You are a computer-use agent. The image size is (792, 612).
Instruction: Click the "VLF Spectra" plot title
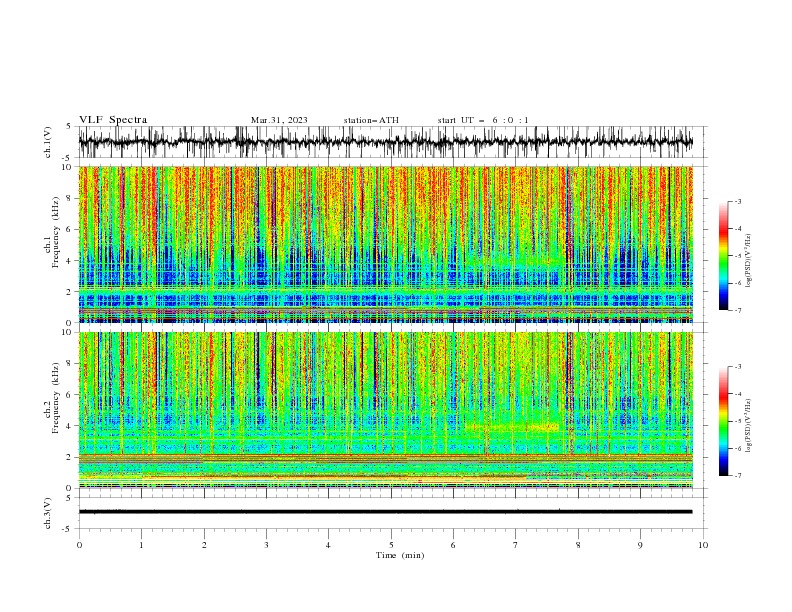click(x=113, y=120)
